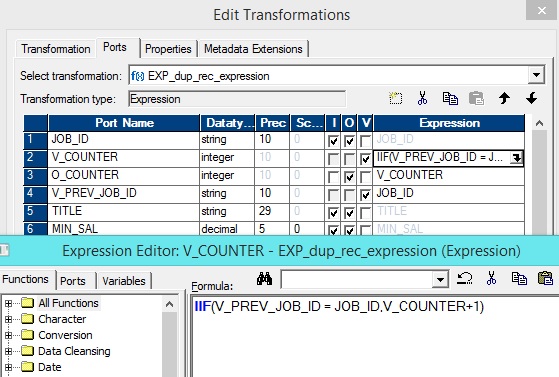Toggle the input checkbox for JOB_ID

(x=333, y=141)
